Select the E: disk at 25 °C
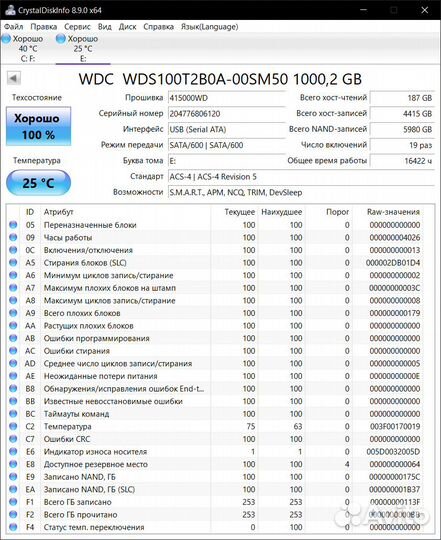Viewport: 441px width, 540px height. (83, 49)
